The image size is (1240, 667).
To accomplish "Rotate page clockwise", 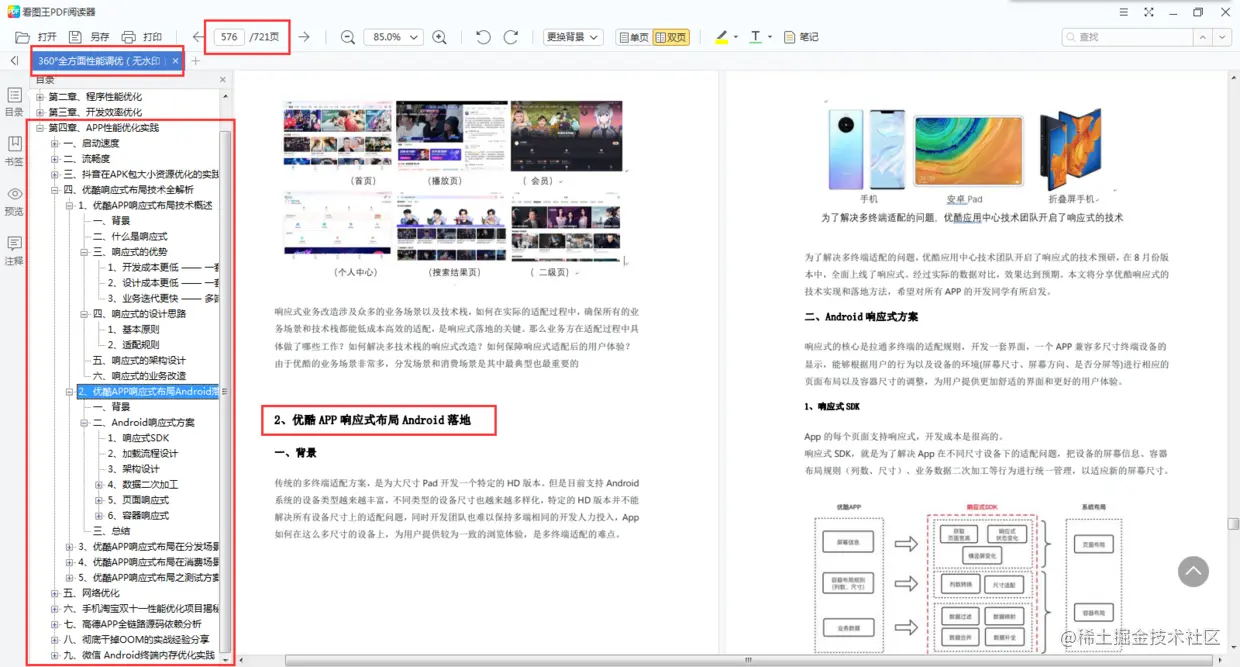I will 510,37.
